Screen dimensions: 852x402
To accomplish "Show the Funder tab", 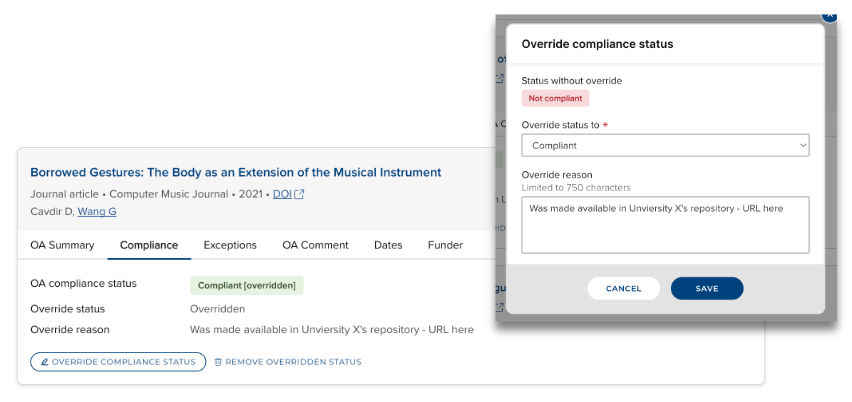I will [x=445, y=245].
